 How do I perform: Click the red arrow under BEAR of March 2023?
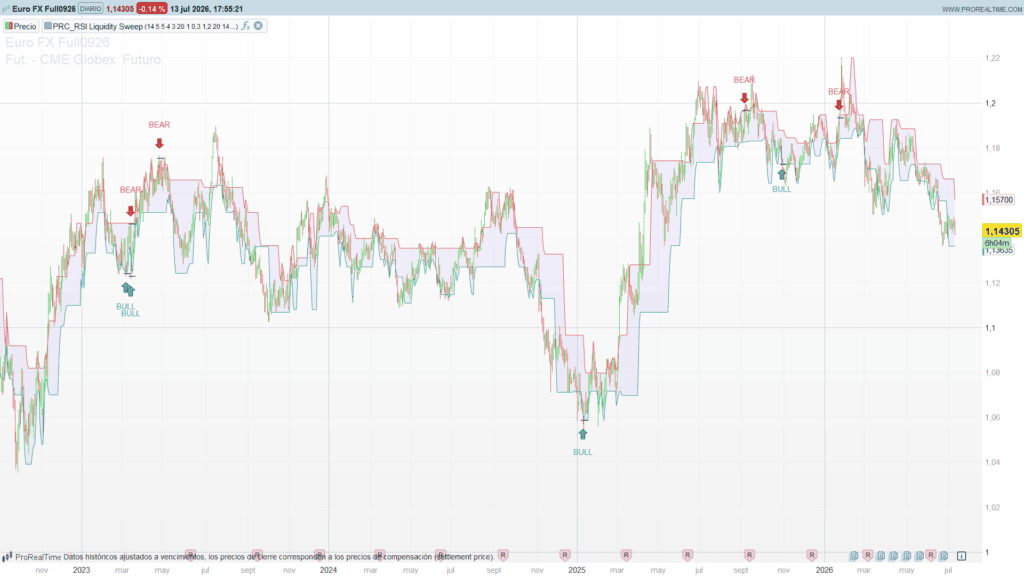pos(131,211)
